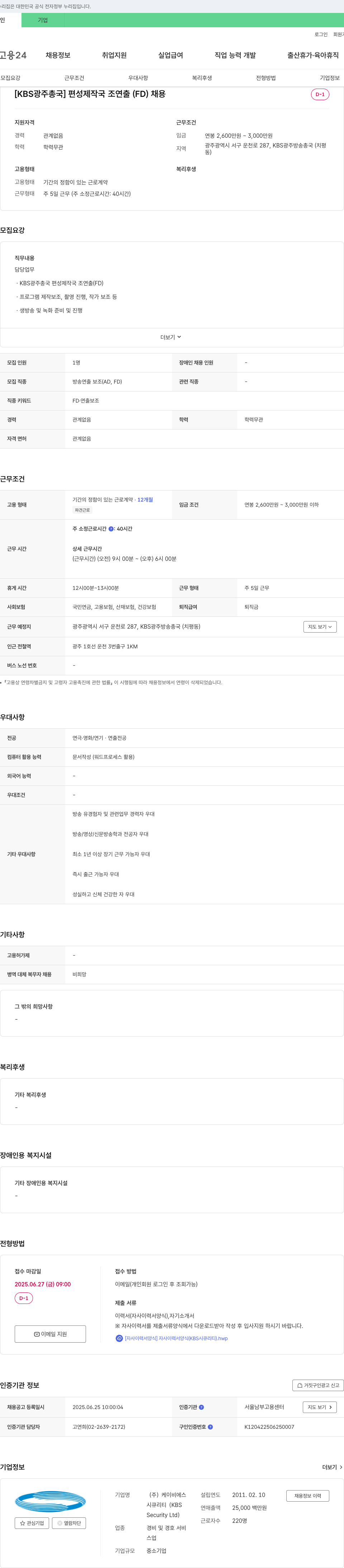
Task: Click the info icon beside 인증기관 label
Action: [x=202, y=1407]
